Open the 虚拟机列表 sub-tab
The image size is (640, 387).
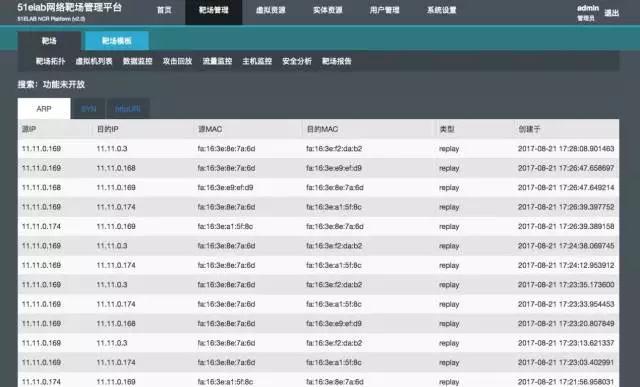click(94, 61)
